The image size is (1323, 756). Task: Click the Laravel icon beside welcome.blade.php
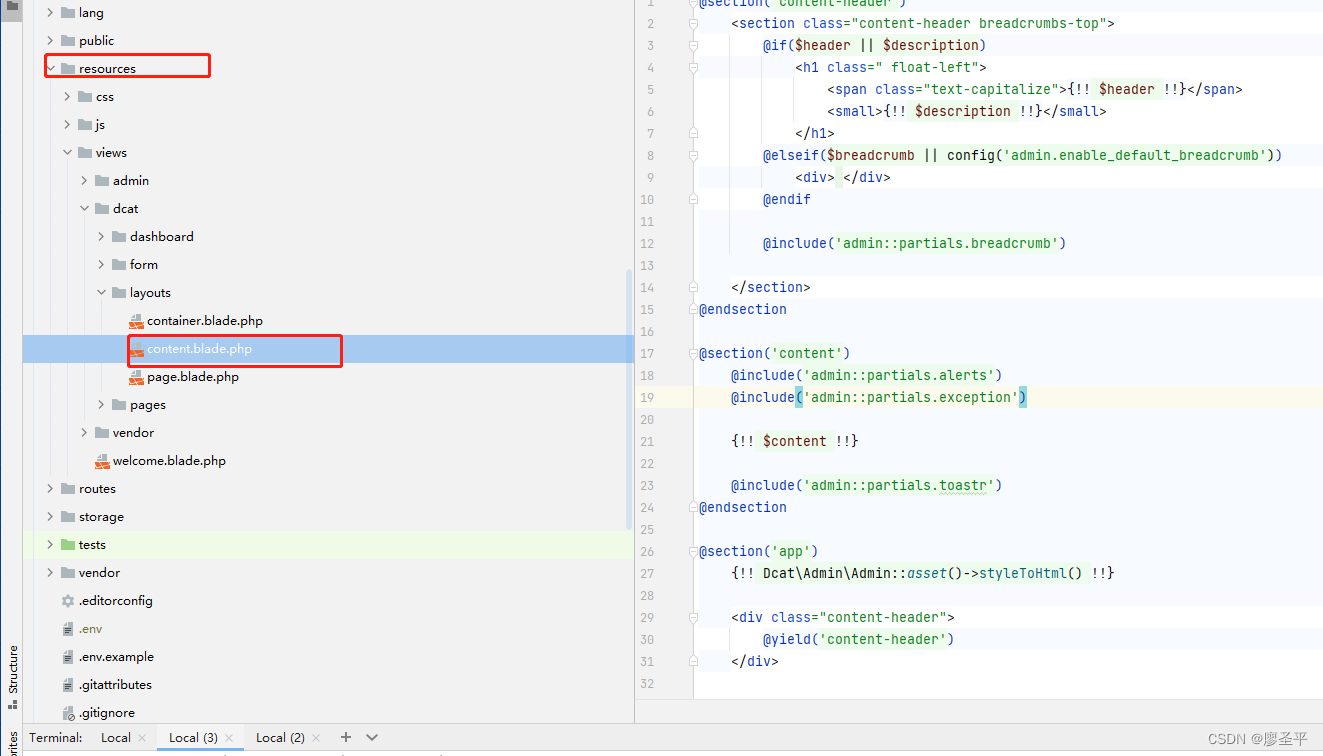point(101,460)
